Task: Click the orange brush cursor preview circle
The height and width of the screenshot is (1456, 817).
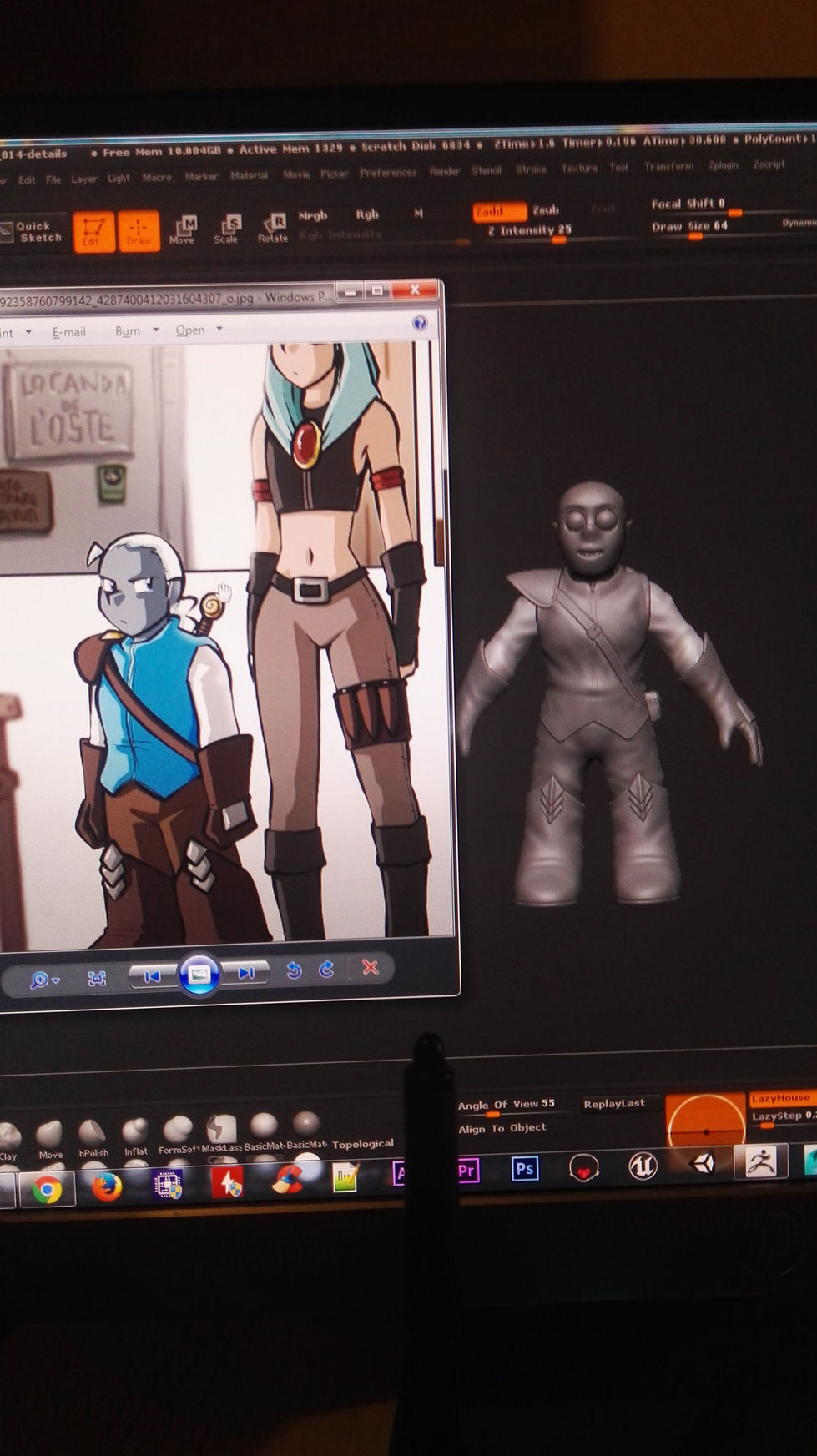Action: pyautogui.click(x=706, y=1121)
